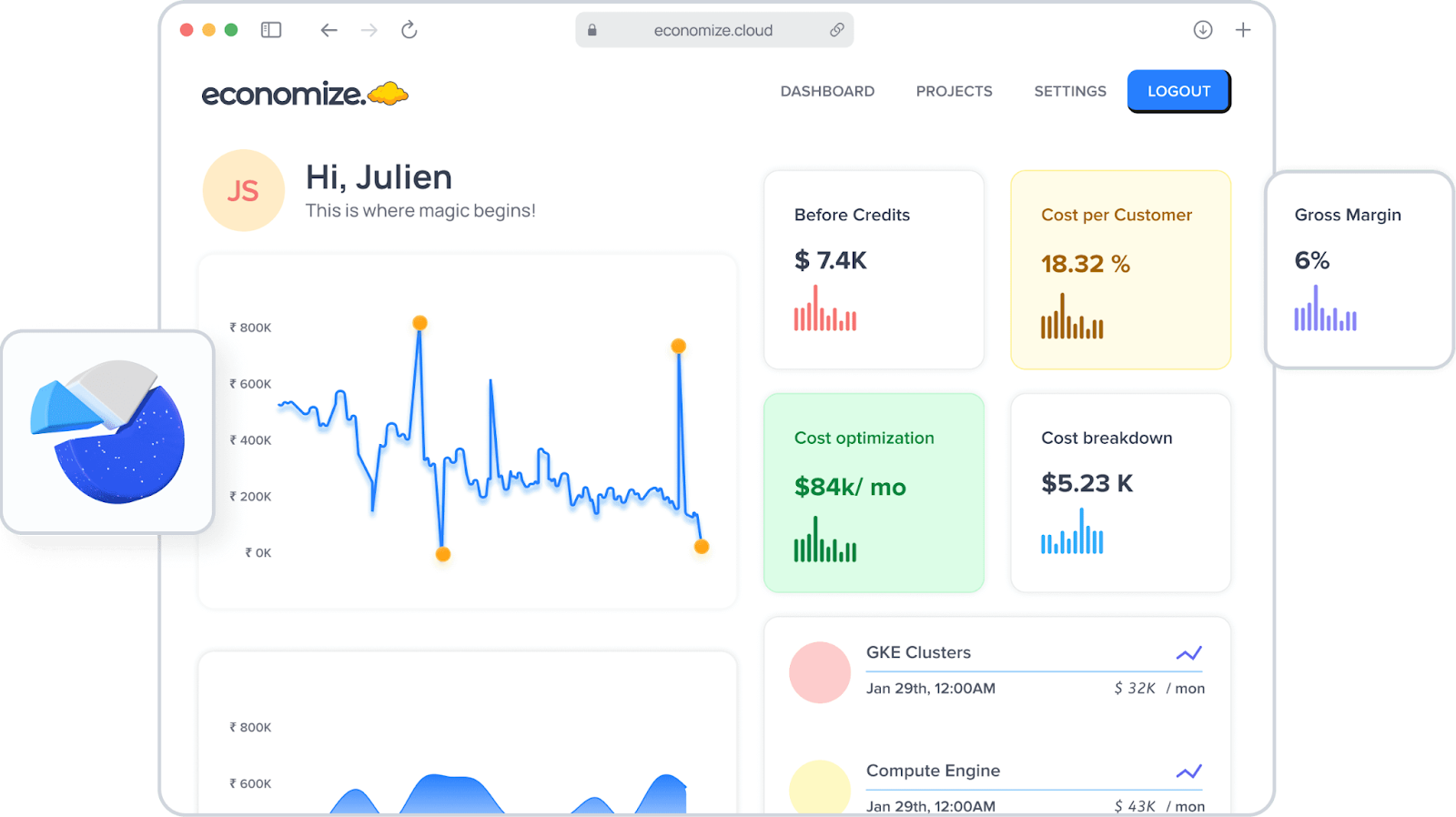This screenshot has width=1456, height=817.
Task: Click the lock icon in address bar
Action: point(592,30)
